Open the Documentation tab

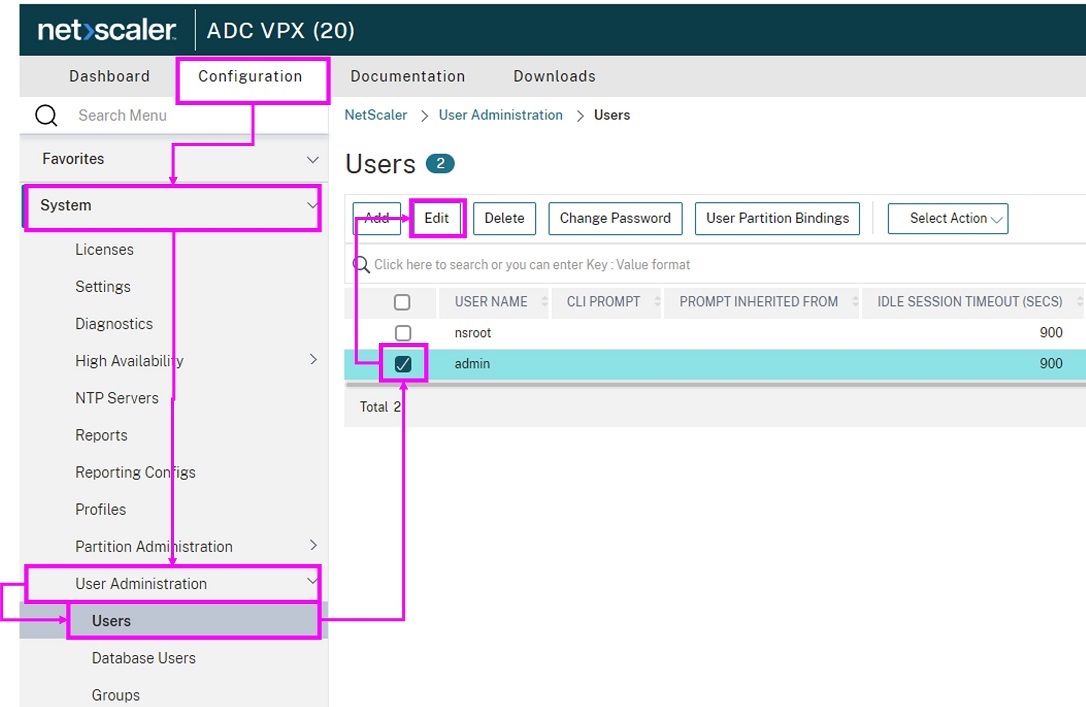407,76
